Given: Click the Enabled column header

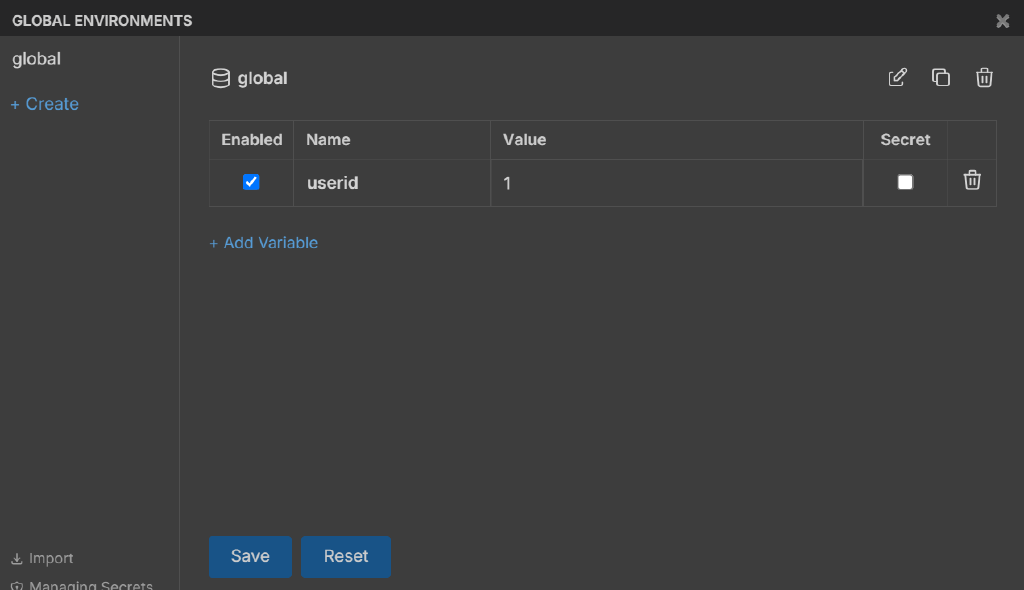Looking at the screenshot, I should (251, 140).
